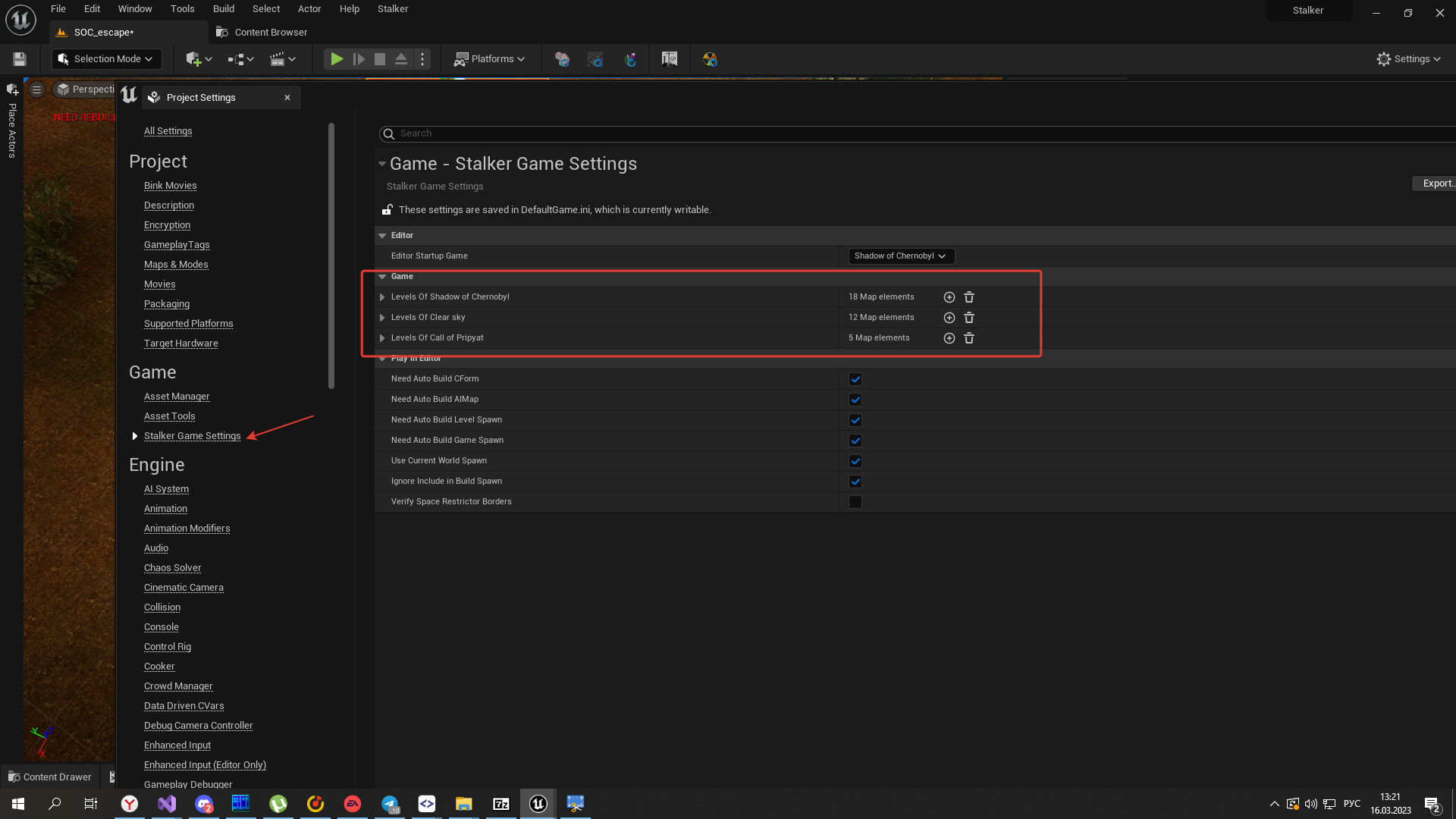
Task: Open Visual Studio from the taskbar
Action: coord(167,804)
